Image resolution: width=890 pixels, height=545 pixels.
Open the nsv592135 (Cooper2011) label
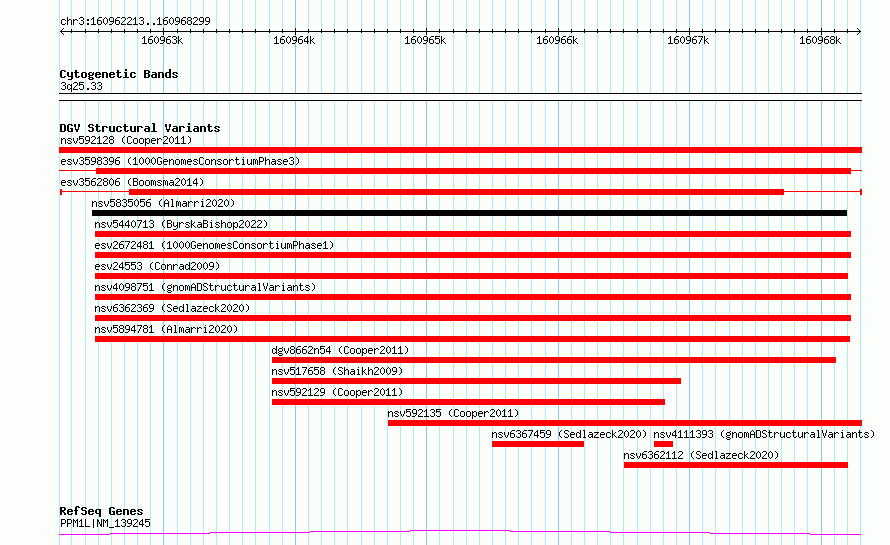pos(453,413)
